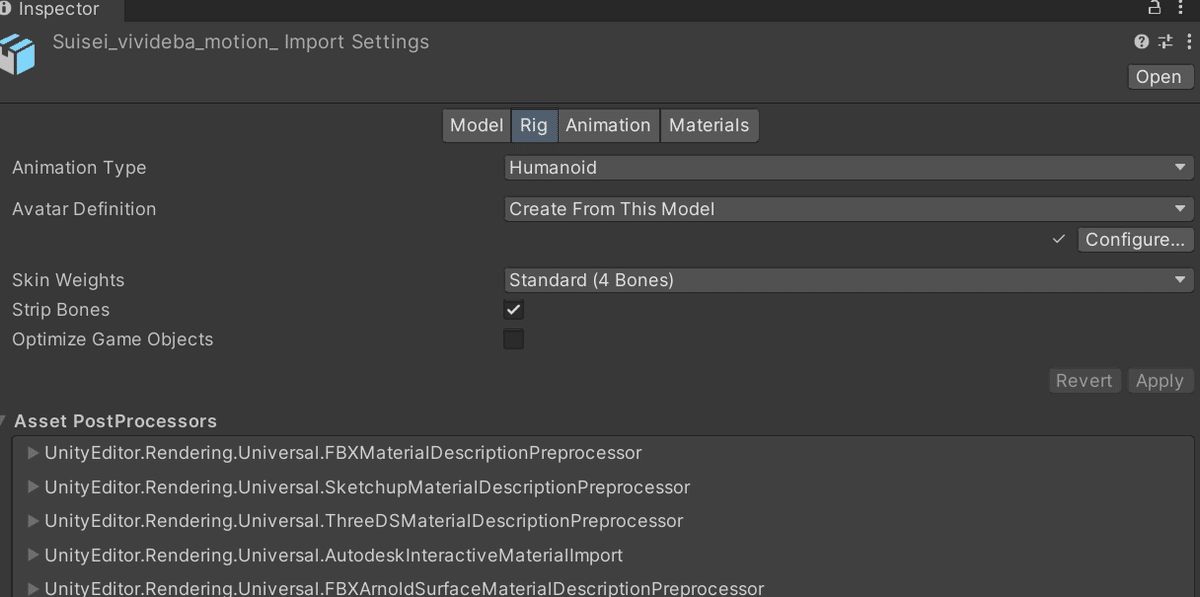Viewport: 1200px width, 597px height.
Task: Click the Configure... button
Action: (x=1135, y=240)
